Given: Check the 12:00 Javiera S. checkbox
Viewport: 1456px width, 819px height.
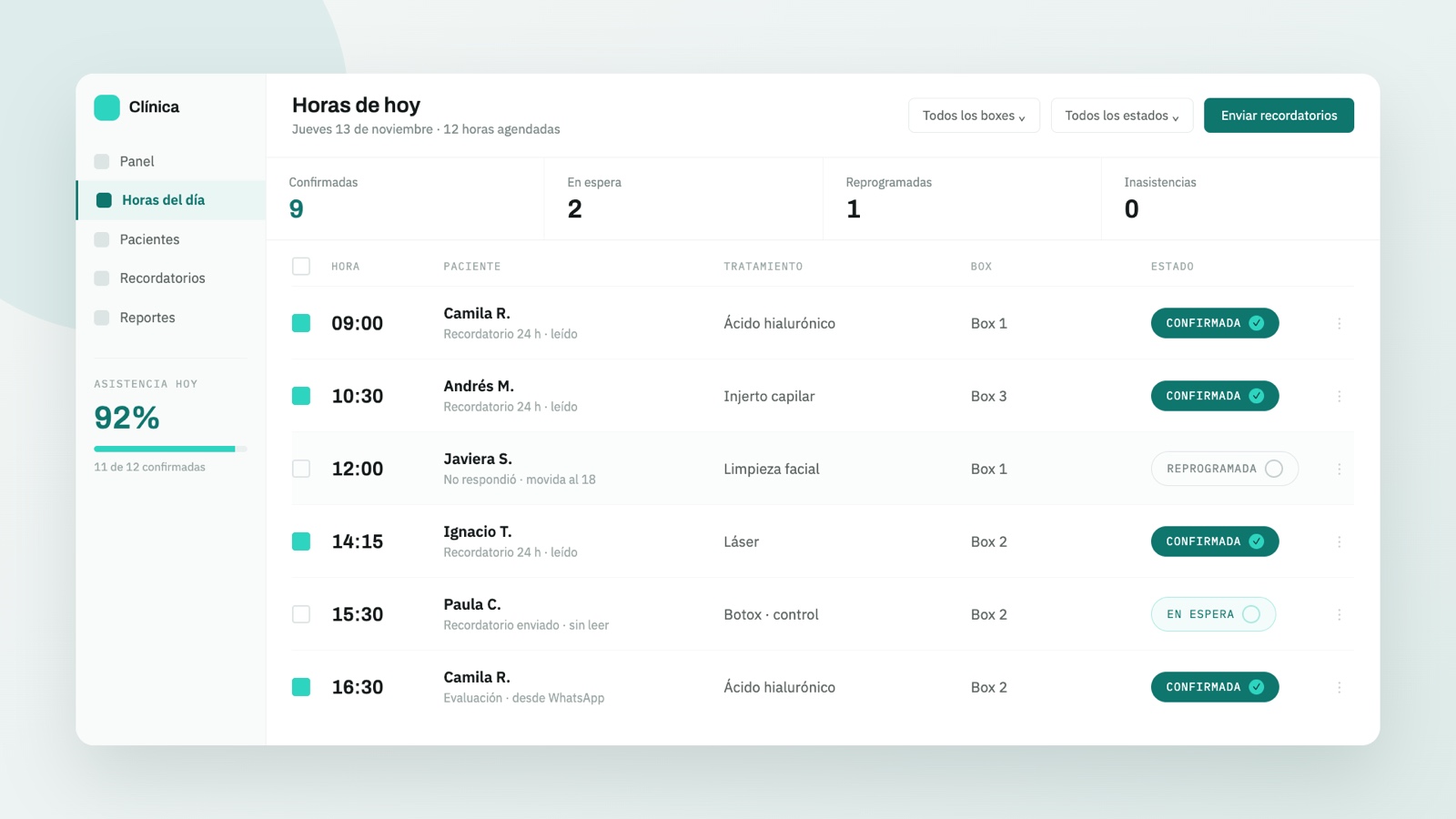Looking at the screenshot, I should point(301,469).
